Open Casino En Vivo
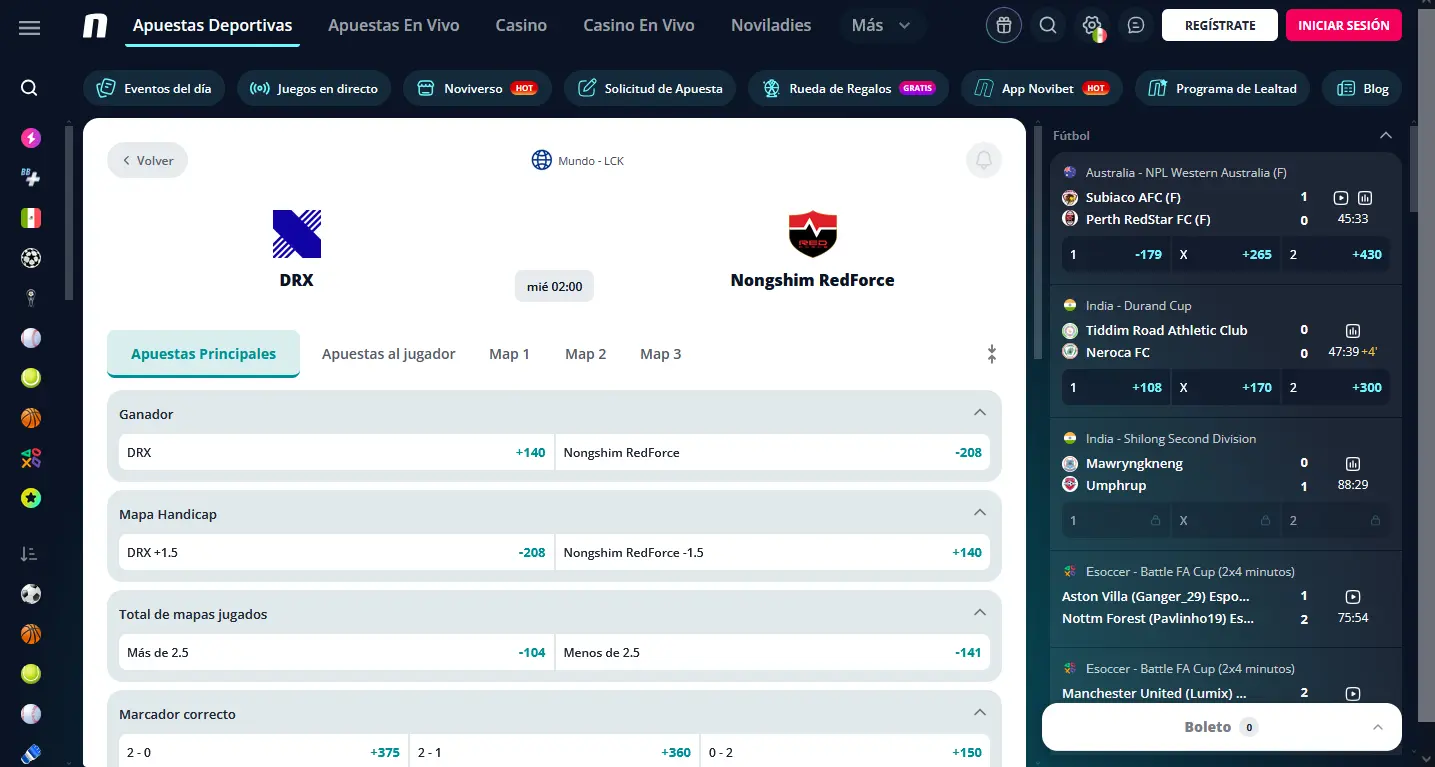Viewport: 1435px width, 767px height. click(x=639, y=26)
